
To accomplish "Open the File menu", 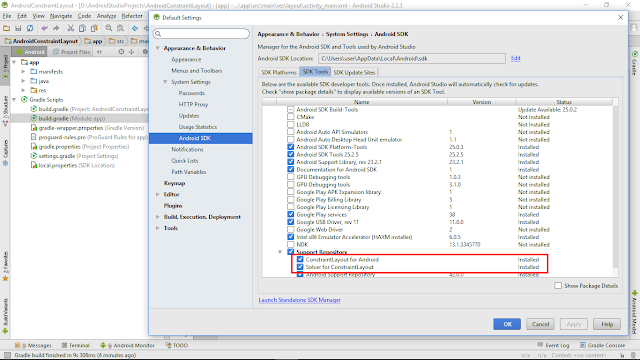I will [x=7, y=16].
